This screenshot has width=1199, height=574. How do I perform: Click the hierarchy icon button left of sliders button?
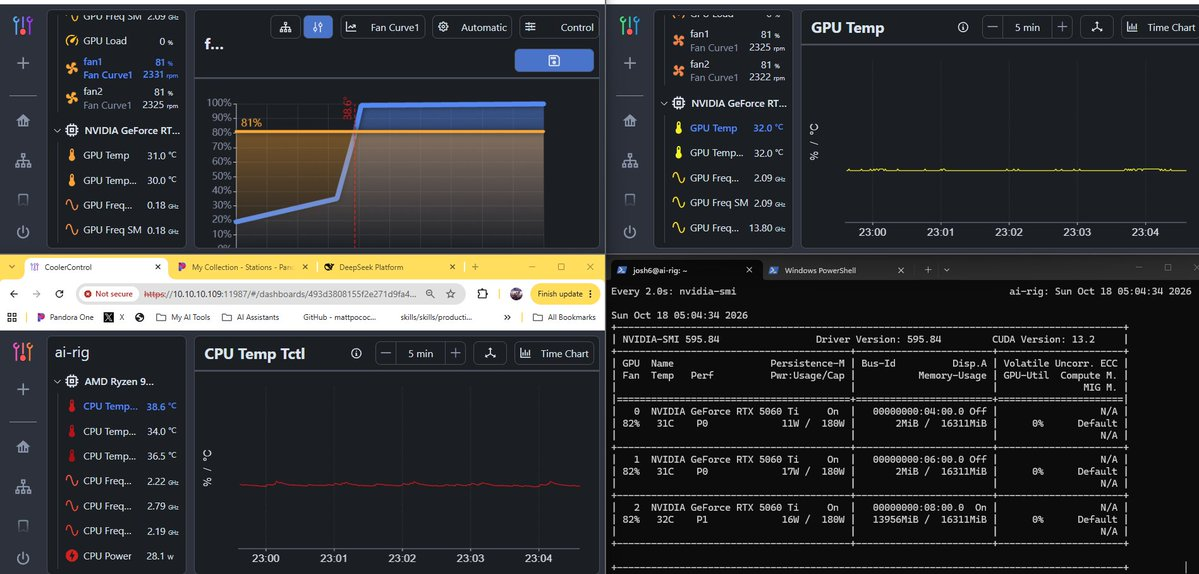pos(285,27)
